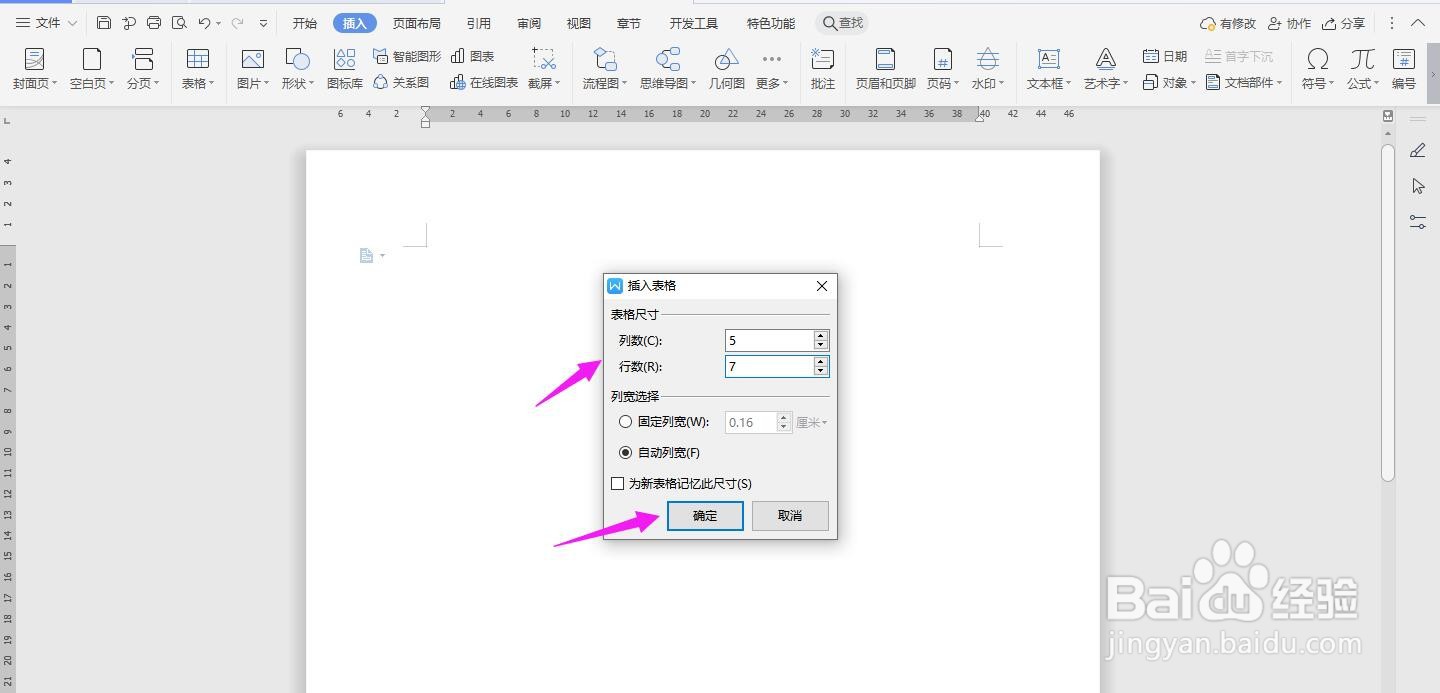Switch to the 审阅 tab
The height and width of the screenshot is (693, 1440).
click(x=529, y=23)
